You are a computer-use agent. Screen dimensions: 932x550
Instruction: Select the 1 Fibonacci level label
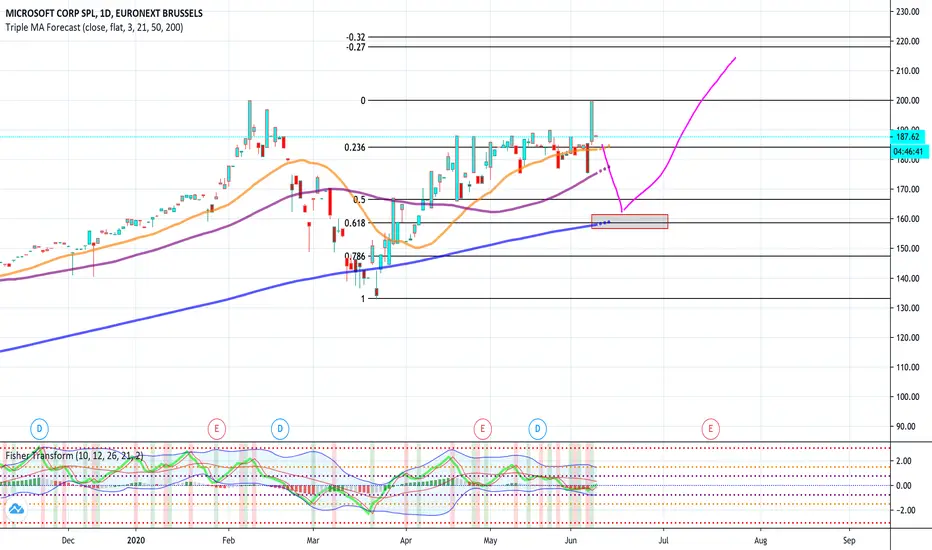tap(363, 298)
